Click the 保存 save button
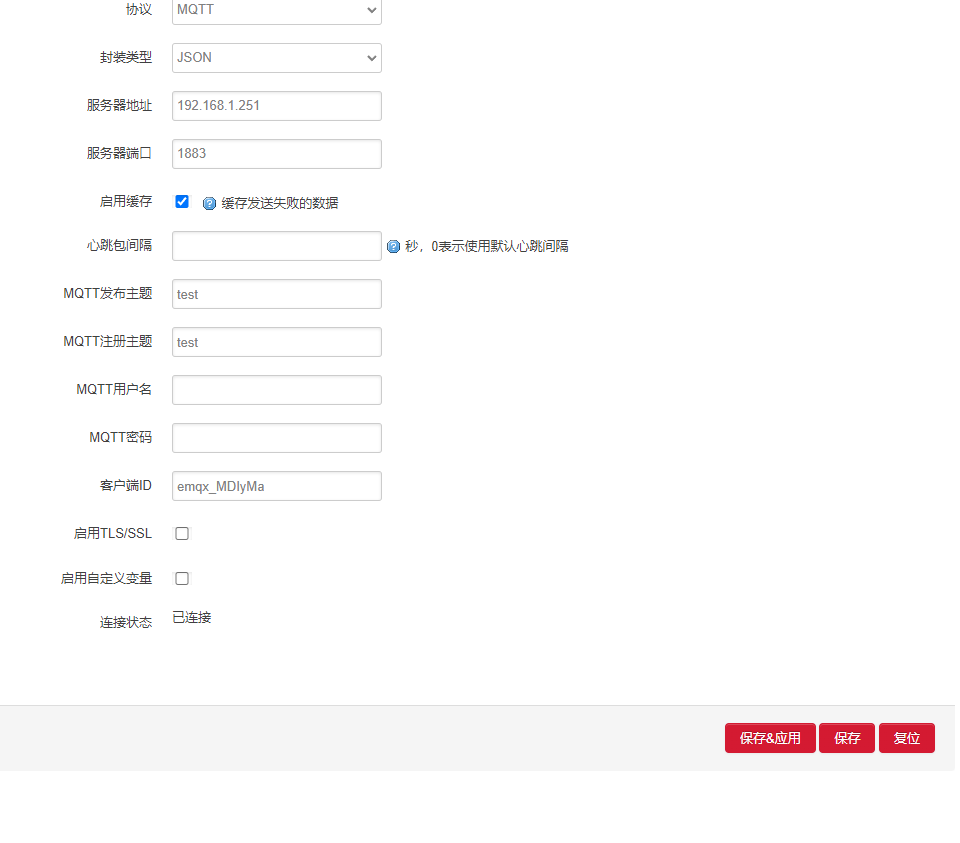Viewport: 960px width, 843px height. point(846,738)
